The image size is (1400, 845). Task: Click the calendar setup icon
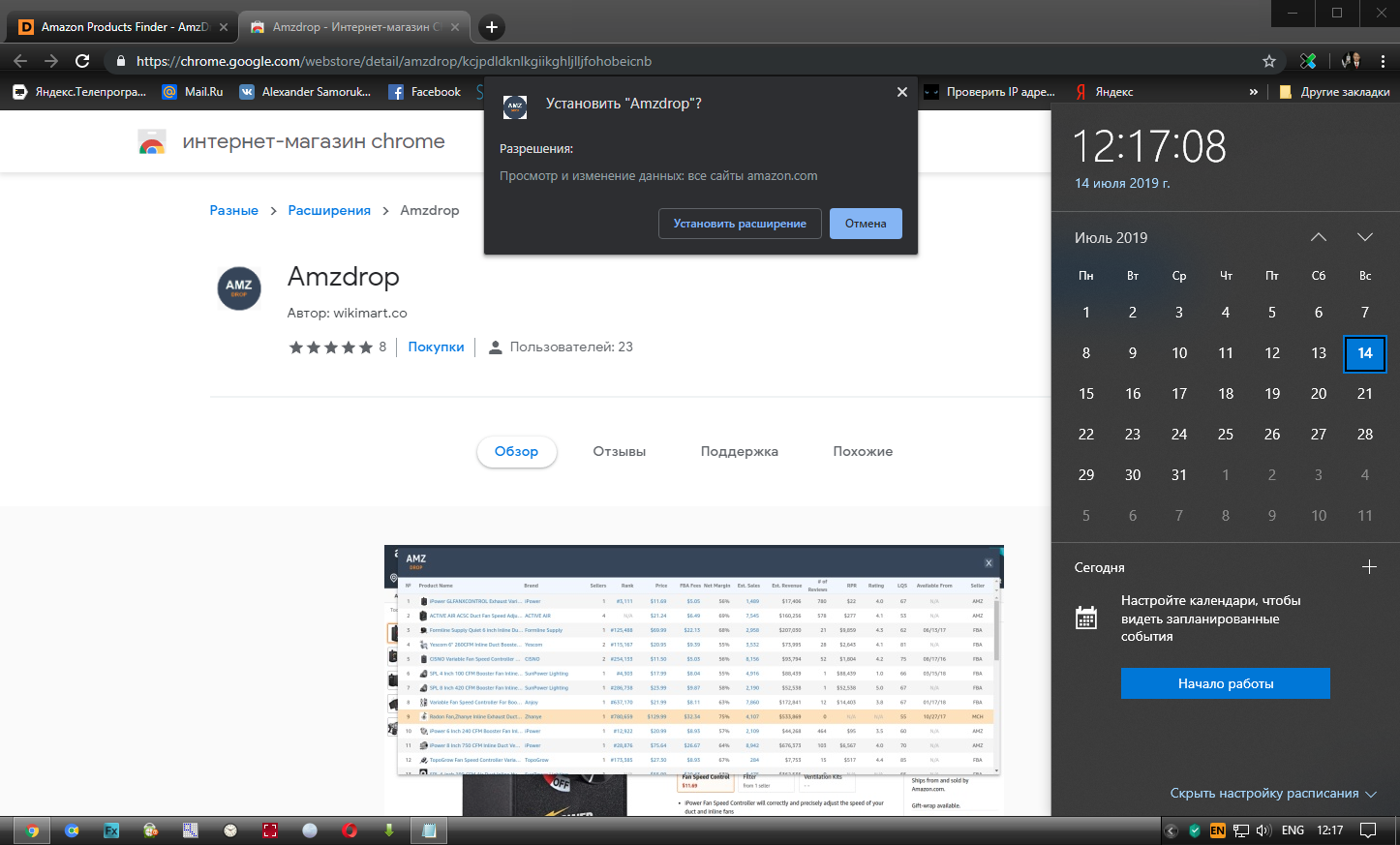click(x=1086, y=618)
